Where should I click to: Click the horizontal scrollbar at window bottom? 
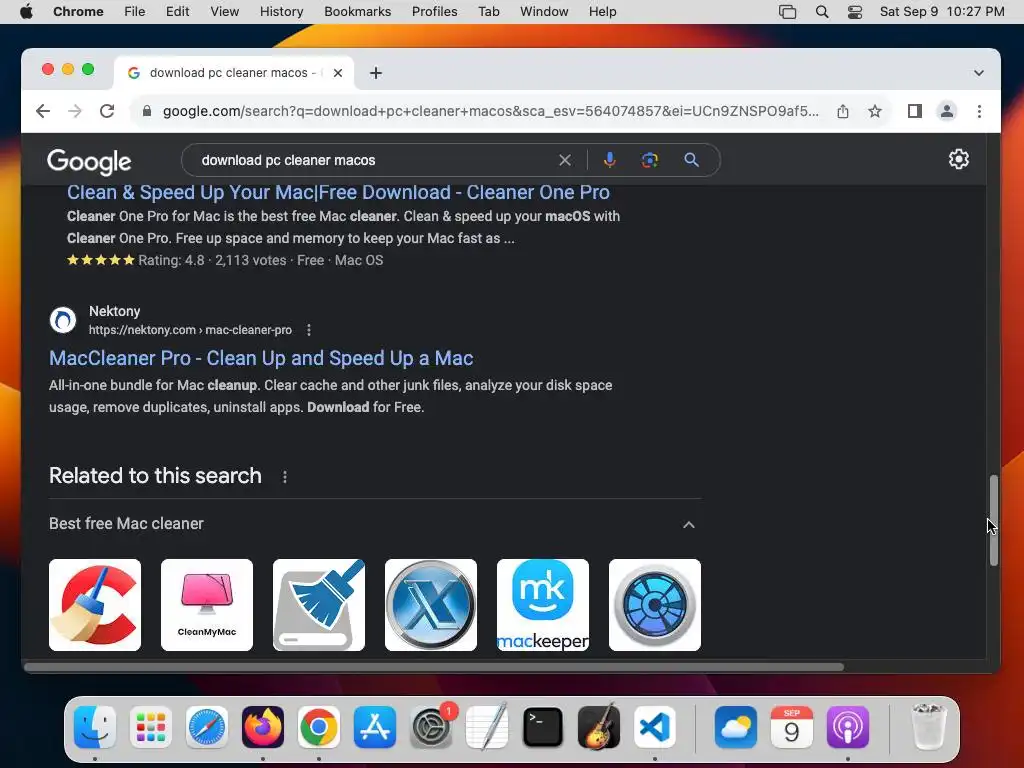pos(434,667)
